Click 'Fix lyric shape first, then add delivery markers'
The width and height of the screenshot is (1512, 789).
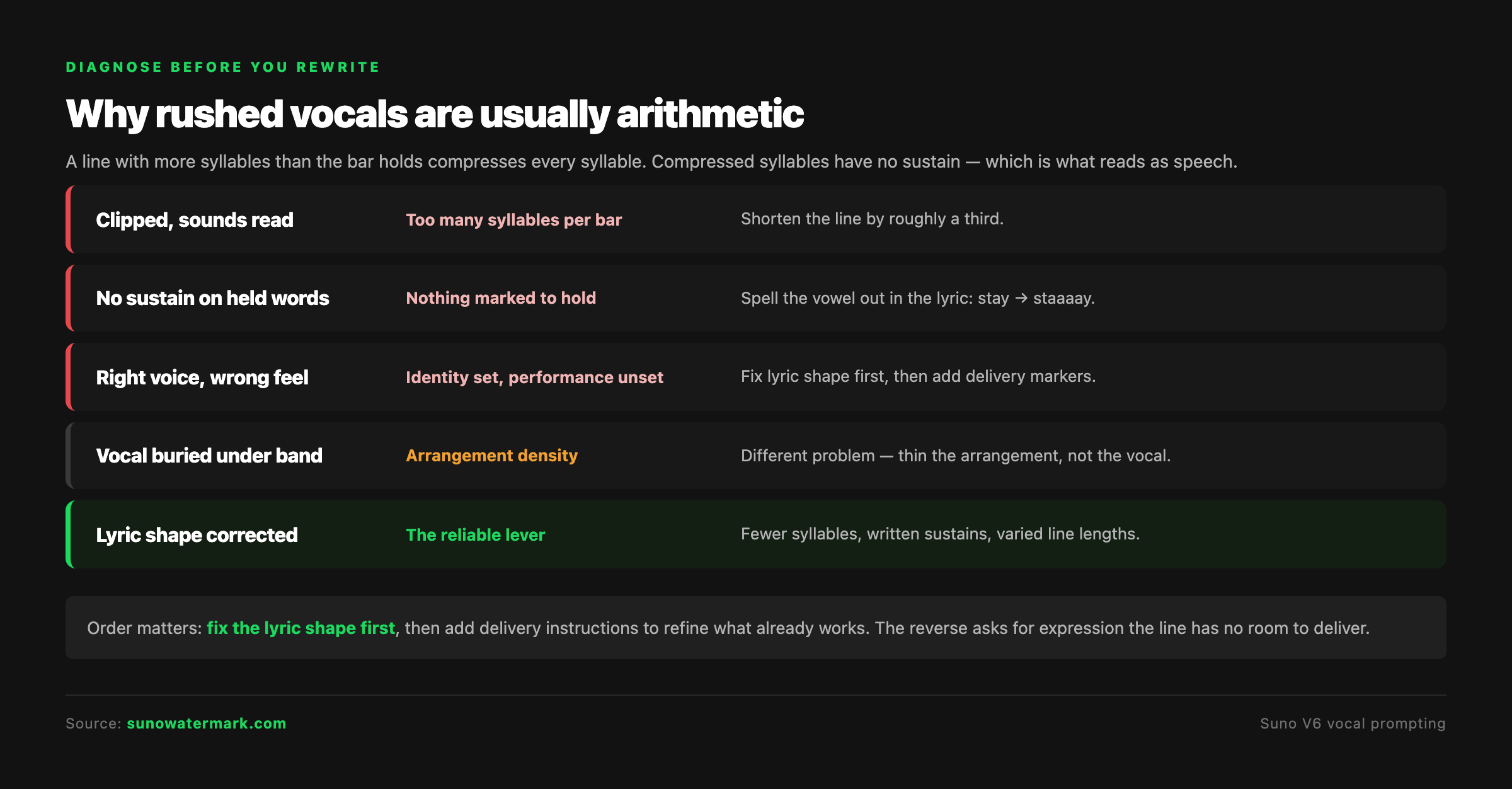(x=918, y=376)
